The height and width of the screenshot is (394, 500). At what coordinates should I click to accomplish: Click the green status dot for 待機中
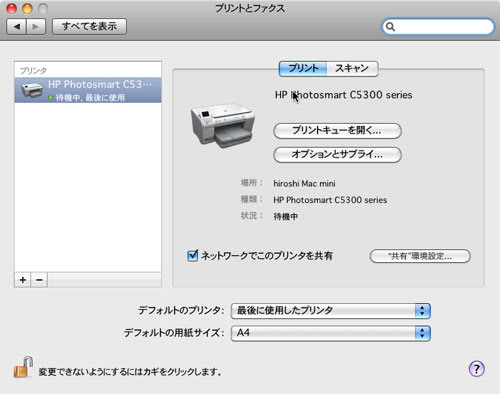51,97
